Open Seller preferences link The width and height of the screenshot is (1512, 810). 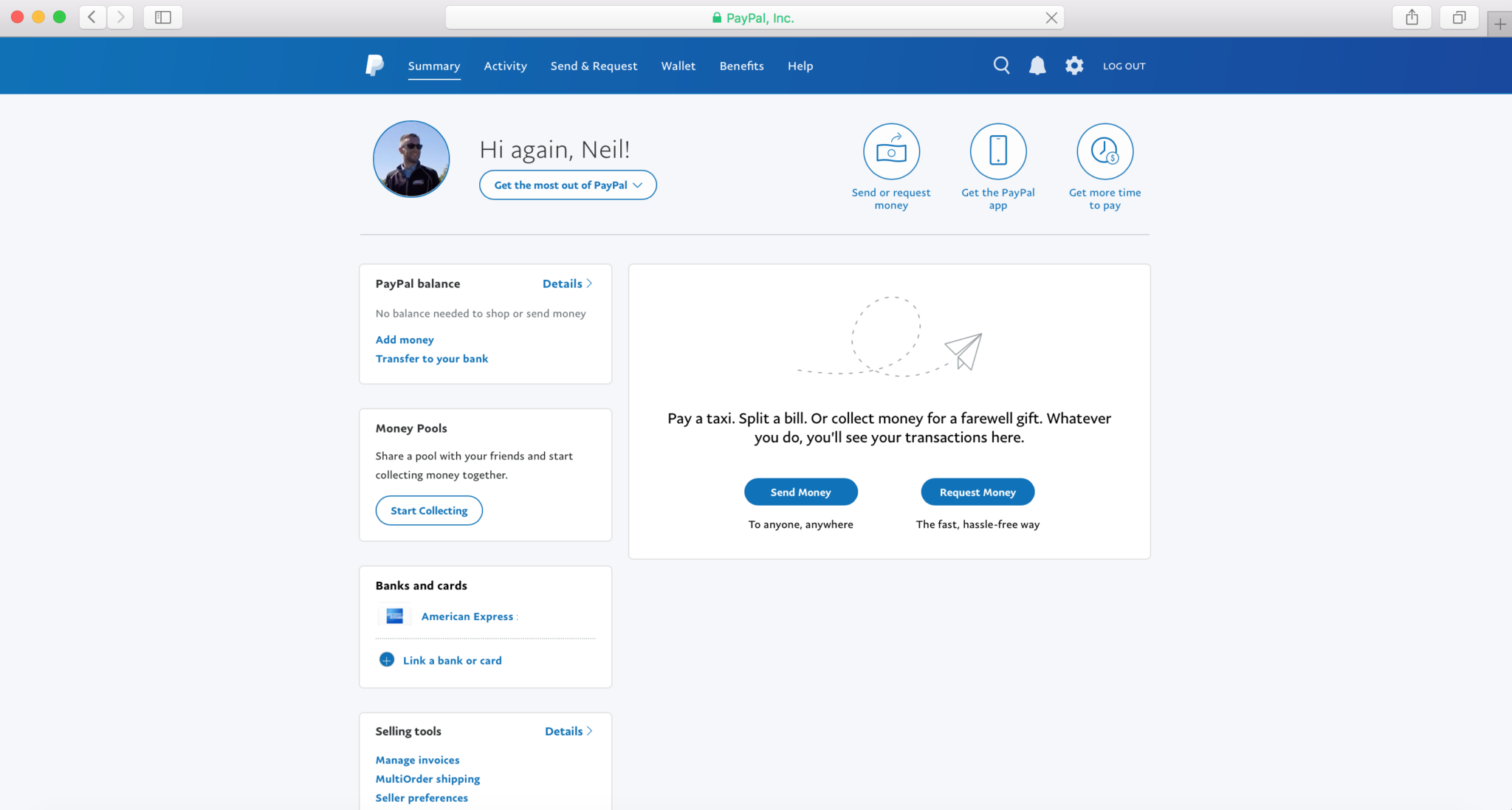click(x=422, y=798)
